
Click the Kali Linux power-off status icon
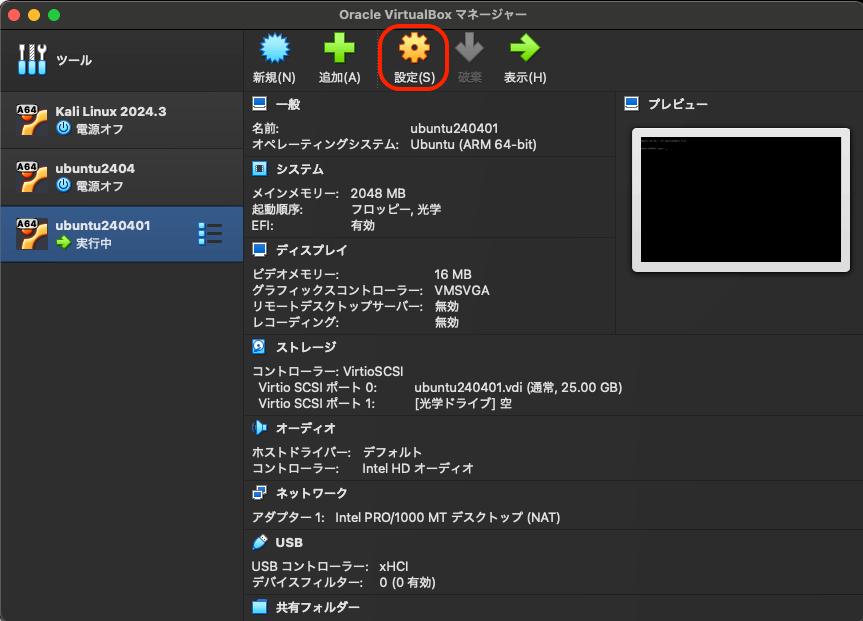point(64,128)
